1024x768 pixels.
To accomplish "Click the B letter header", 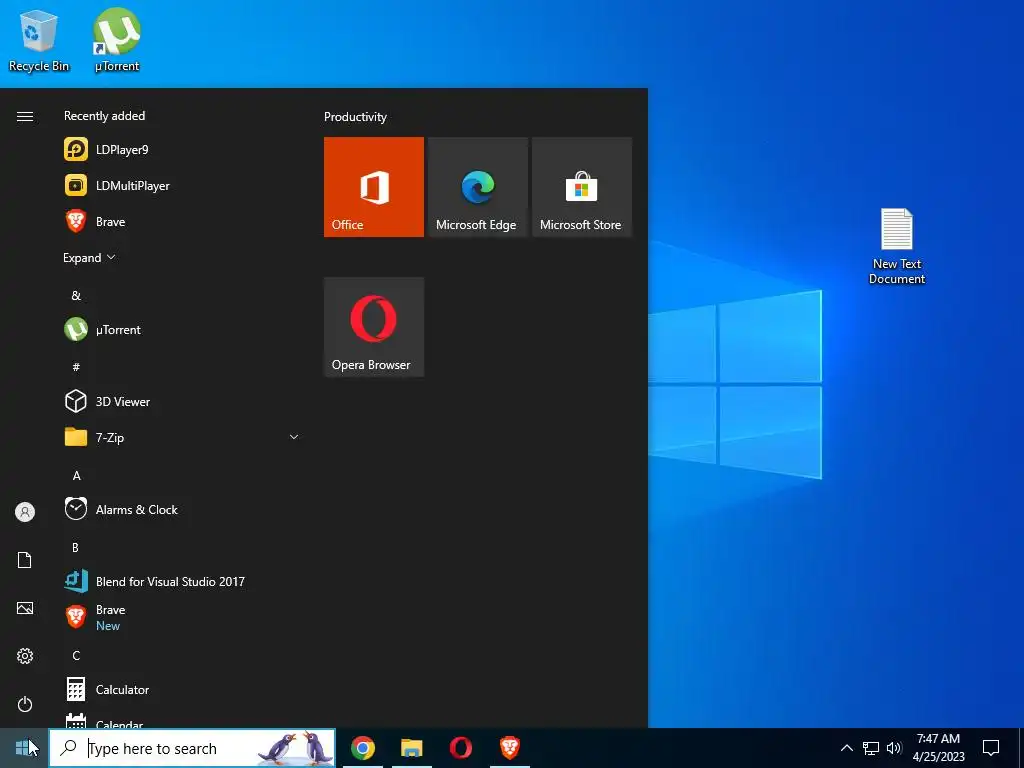I will (75, 547).
